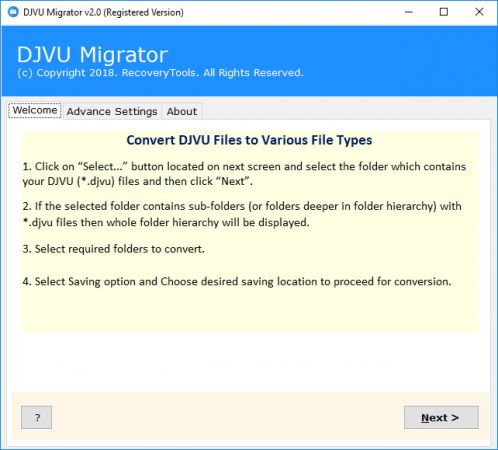This screenshot has width=498, height=450.
Task: Click the beige footer bar between buttons
Action: [227, 417]
